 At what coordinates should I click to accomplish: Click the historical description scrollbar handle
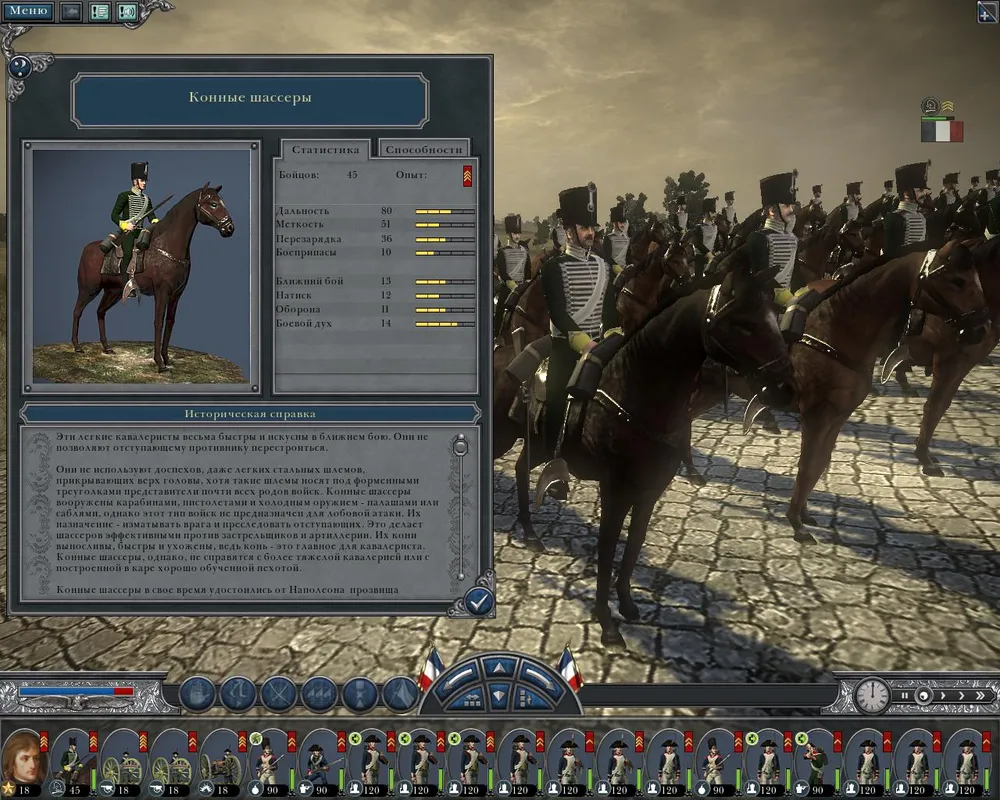click(x=460, y=447)
